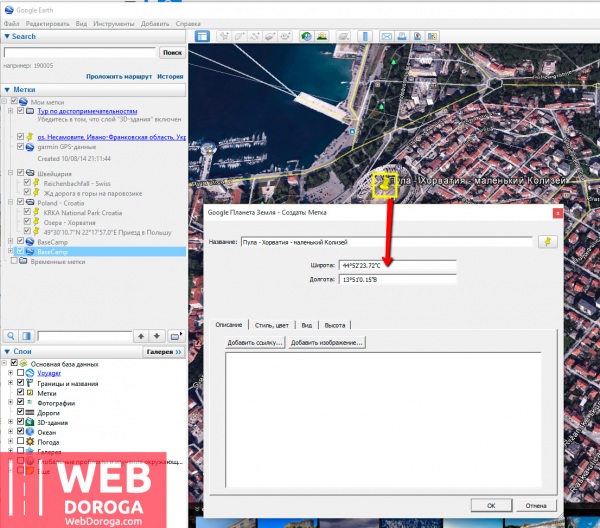This screenshot has height=528, width=600.
Task: Toggle sunlight across landscape icon
Action: (322, 36)
